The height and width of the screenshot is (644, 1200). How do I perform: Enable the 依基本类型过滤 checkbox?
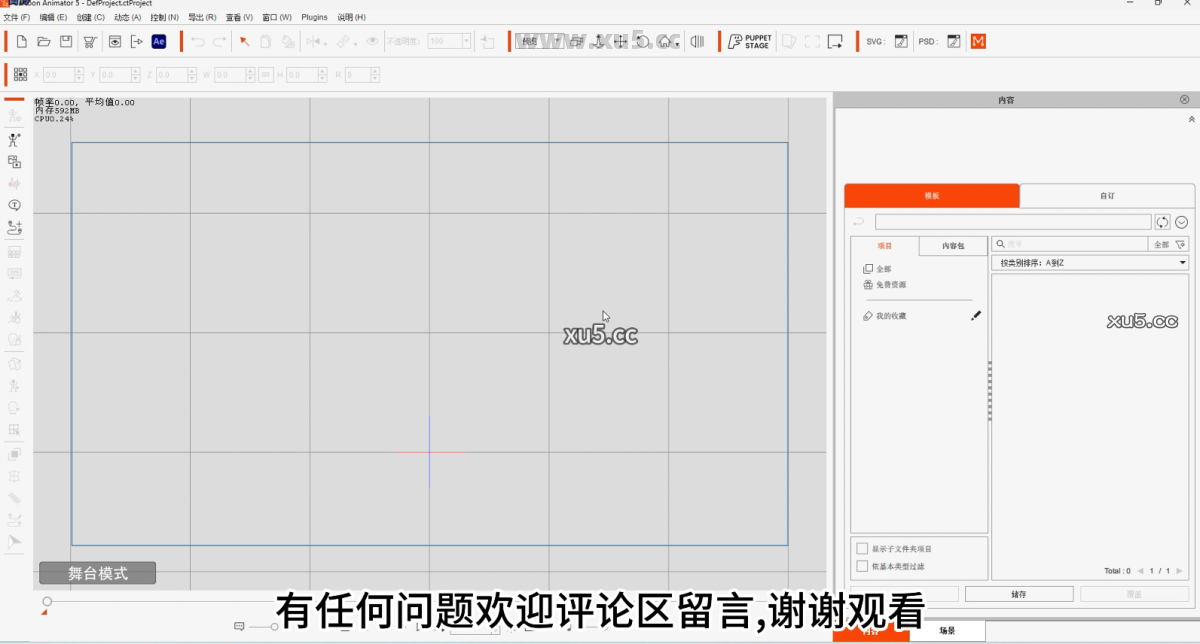tap(863, 565)
